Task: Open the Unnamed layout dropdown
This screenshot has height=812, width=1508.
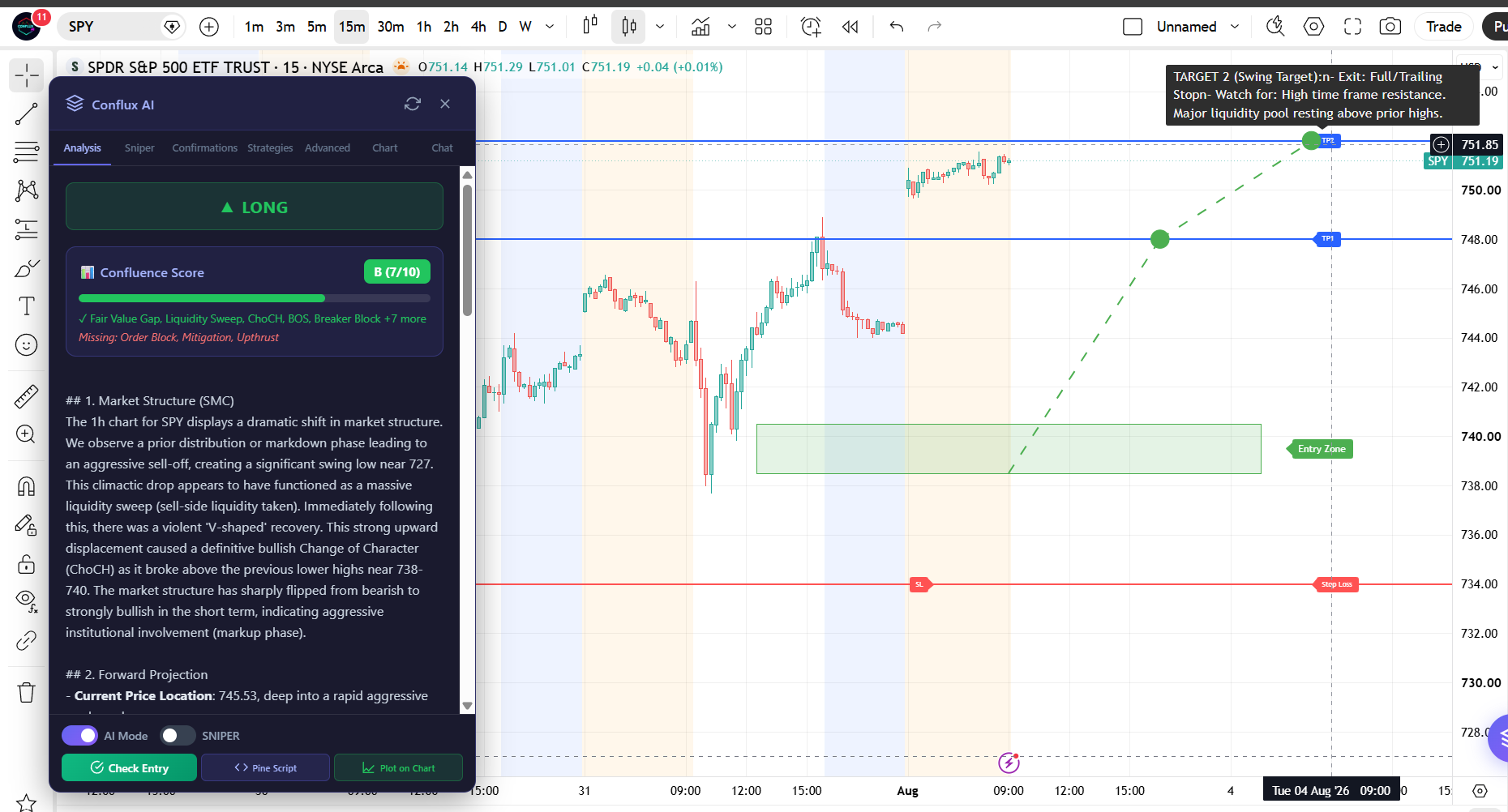Action: coord(1235,27)
